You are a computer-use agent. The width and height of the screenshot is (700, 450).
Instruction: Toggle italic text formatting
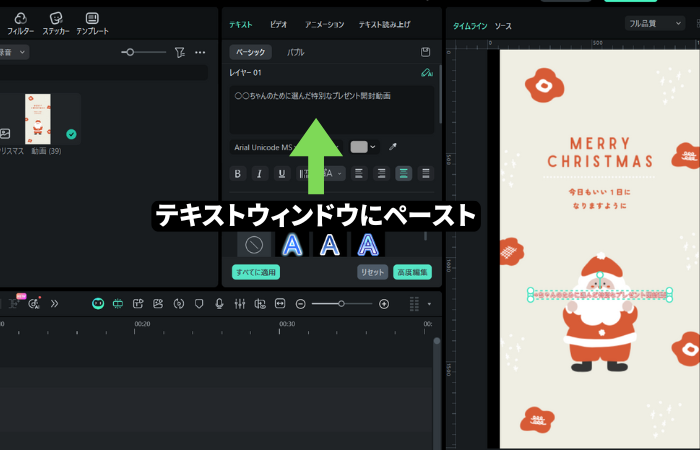click(259, 174)
